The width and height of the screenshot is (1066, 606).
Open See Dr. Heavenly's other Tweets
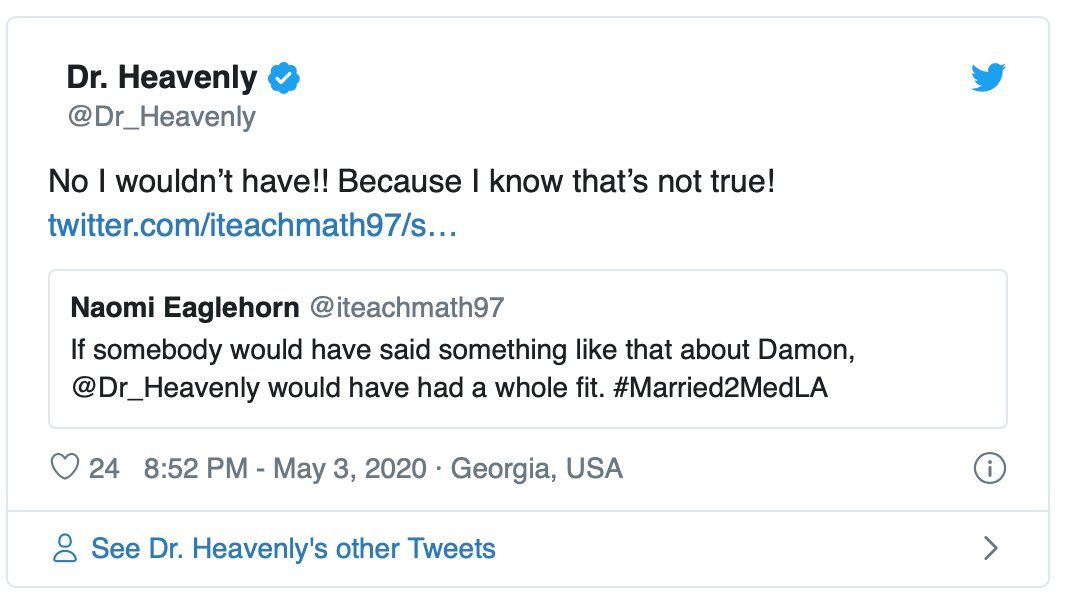[x=293, y=548]
